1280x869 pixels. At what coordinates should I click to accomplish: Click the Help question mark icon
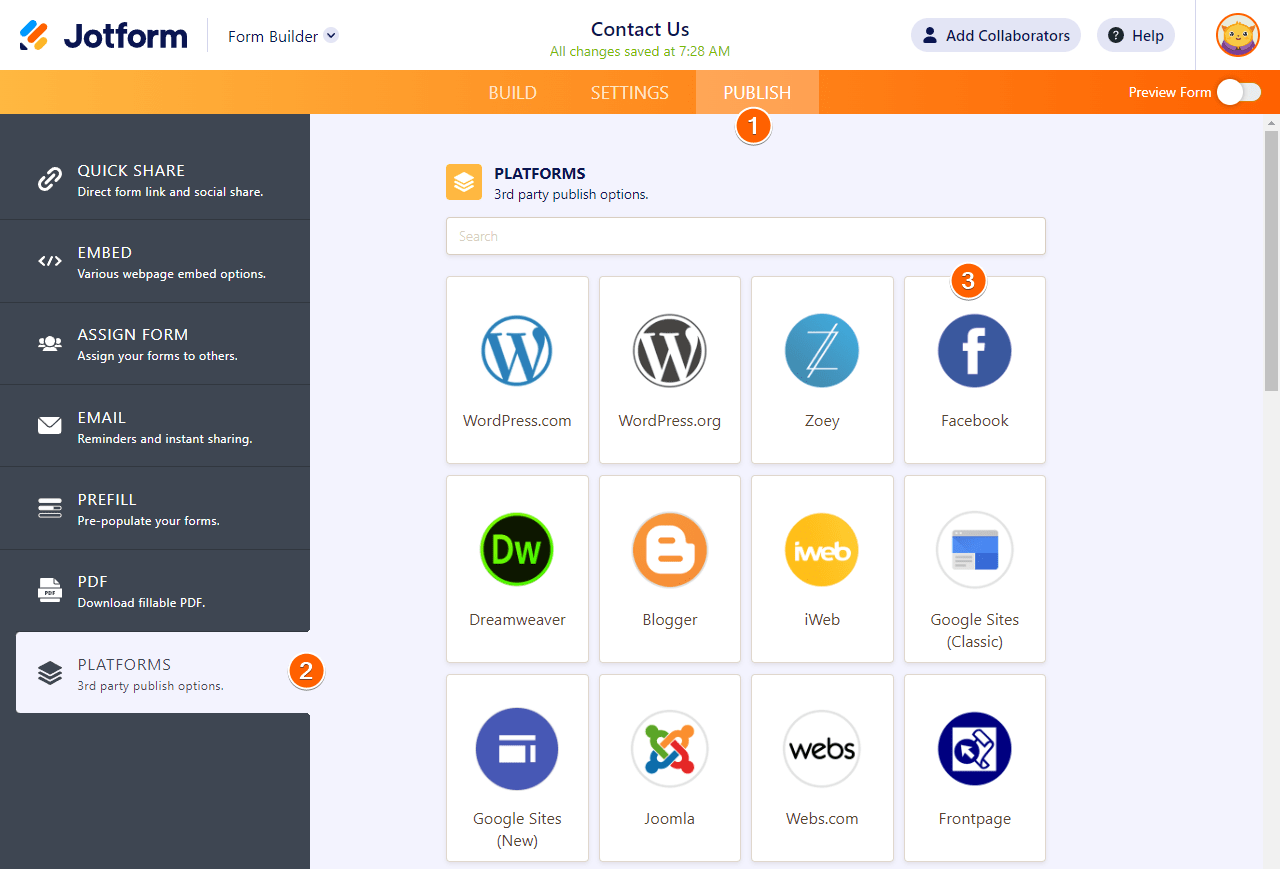click(1116, 35)
